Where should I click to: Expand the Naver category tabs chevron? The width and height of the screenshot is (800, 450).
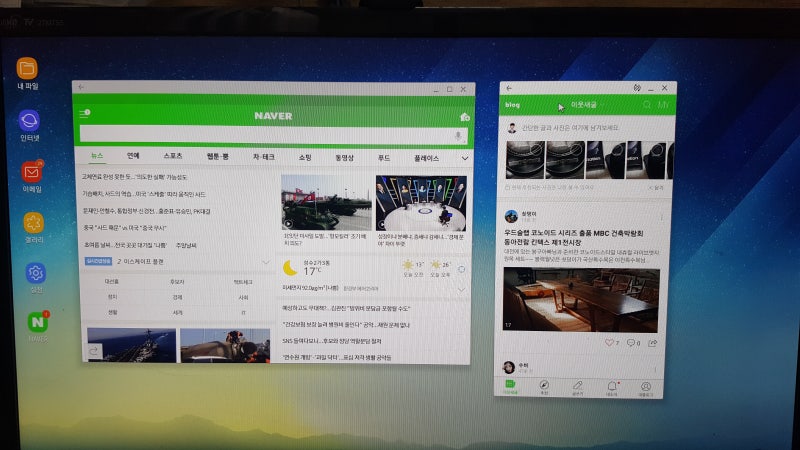[x=465, y=159]
